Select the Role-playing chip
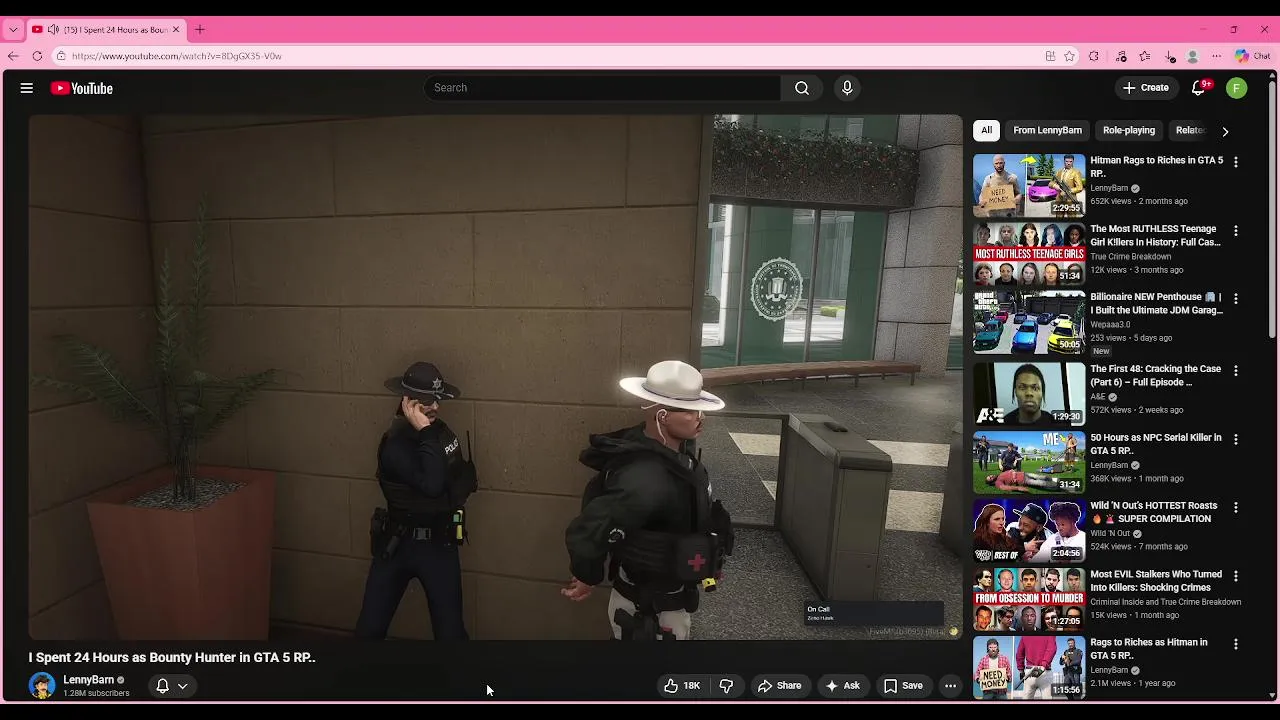 coord(1129,130)
